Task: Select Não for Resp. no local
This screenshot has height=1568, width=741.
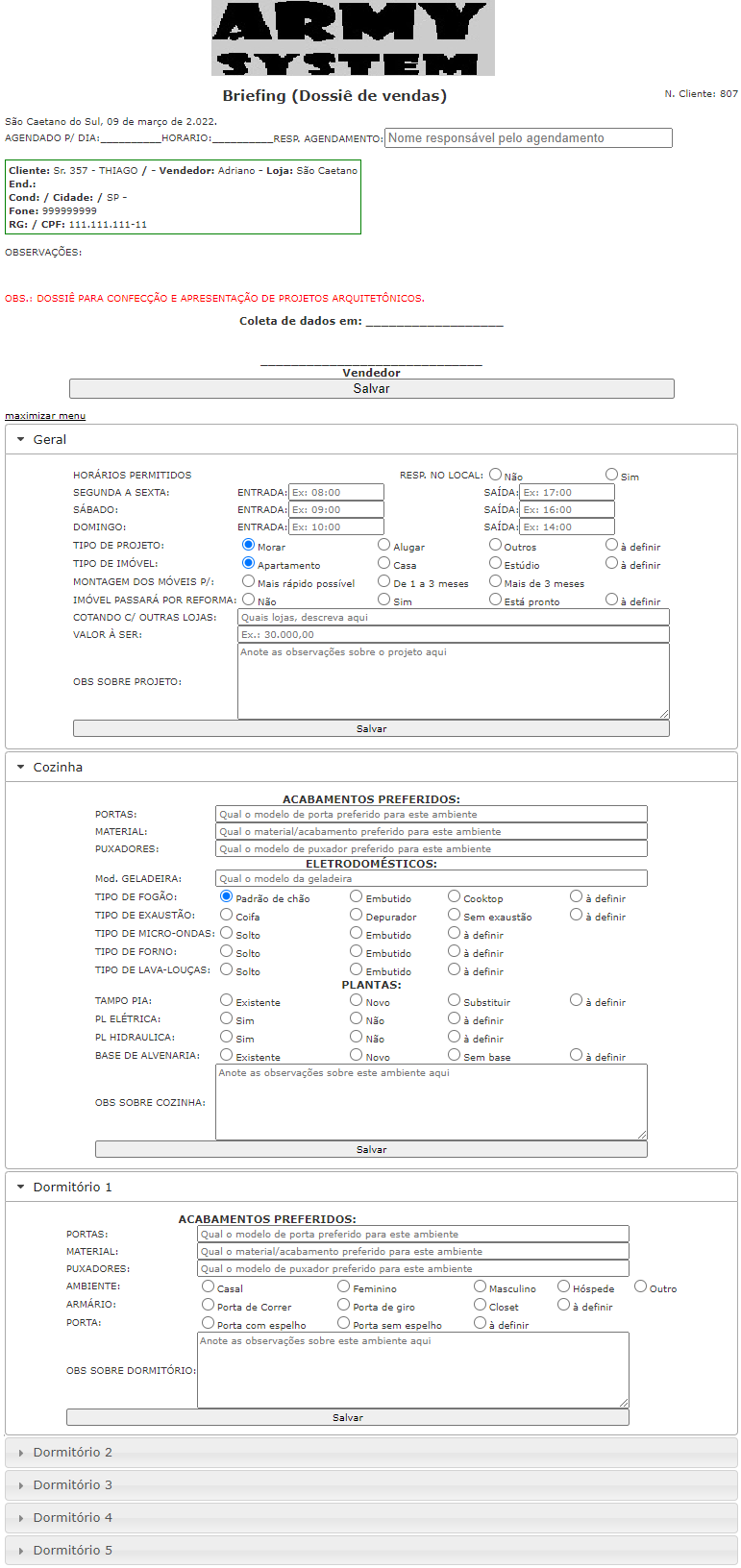Action: point(495,474)
